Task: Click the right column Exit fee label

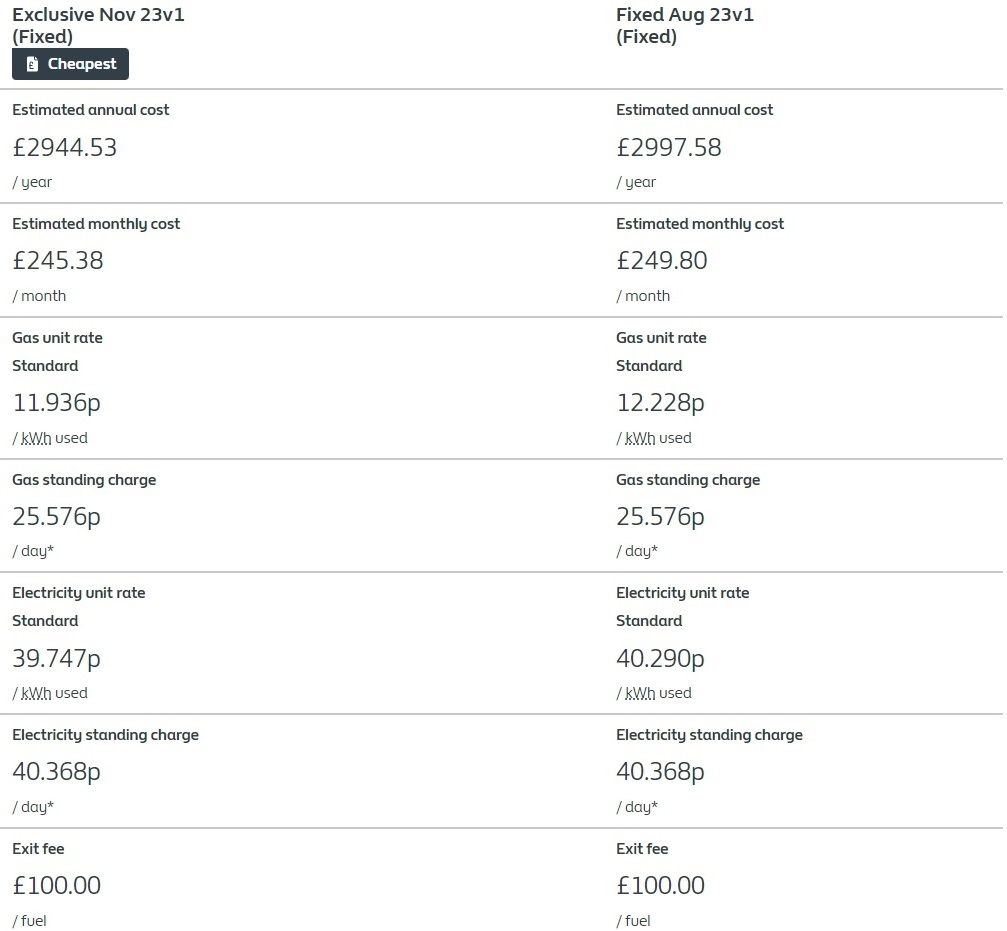Action: pyautogui.click(x=642, y=849)
